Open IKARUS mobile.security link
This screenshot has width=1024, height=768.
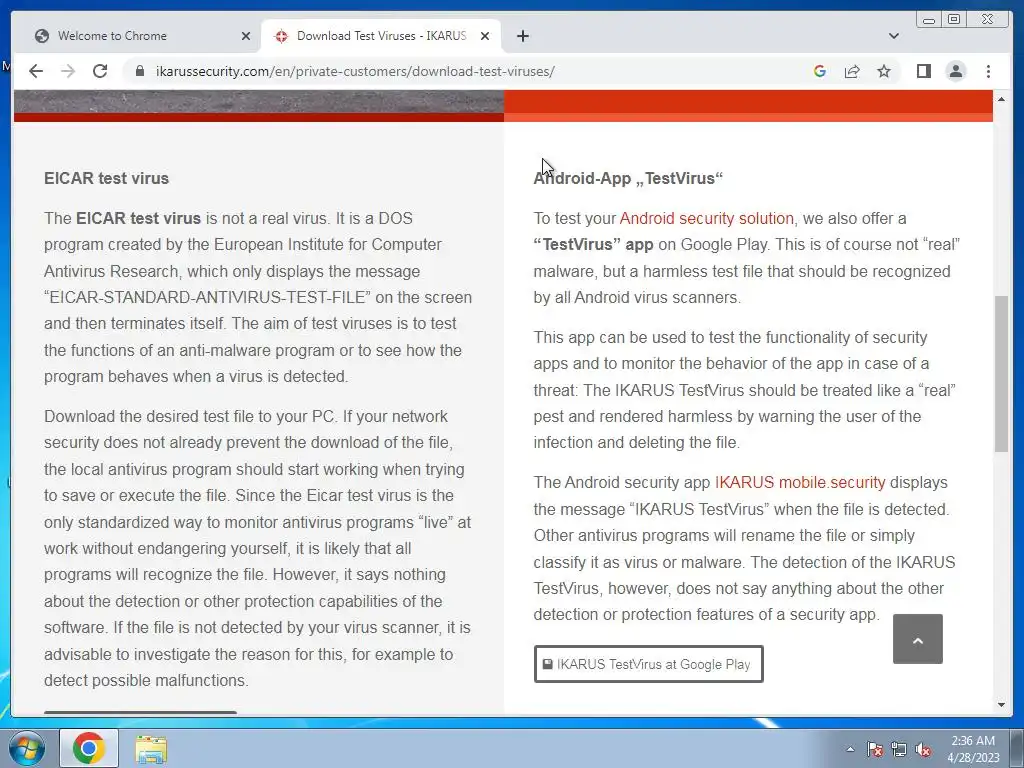click(x=800, y=483)
